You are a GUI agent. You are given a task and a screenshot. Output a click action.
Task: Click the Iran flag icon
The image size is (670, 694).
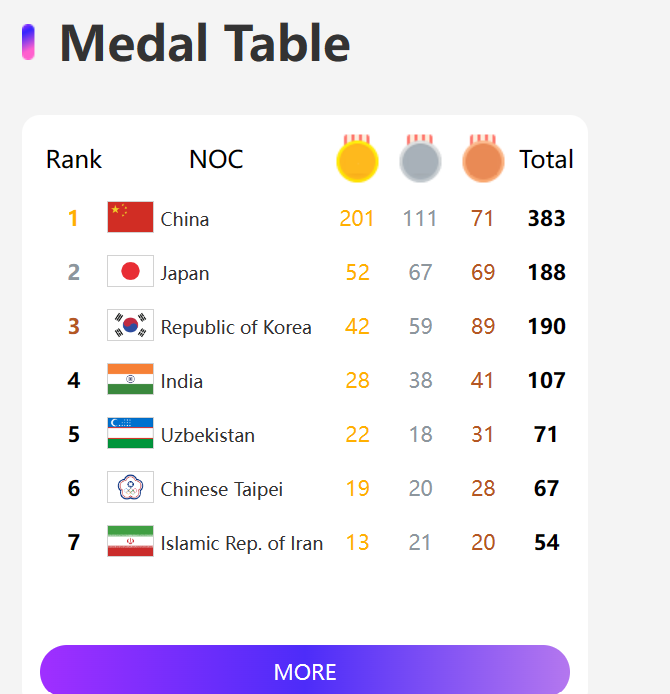click(130, 542)
